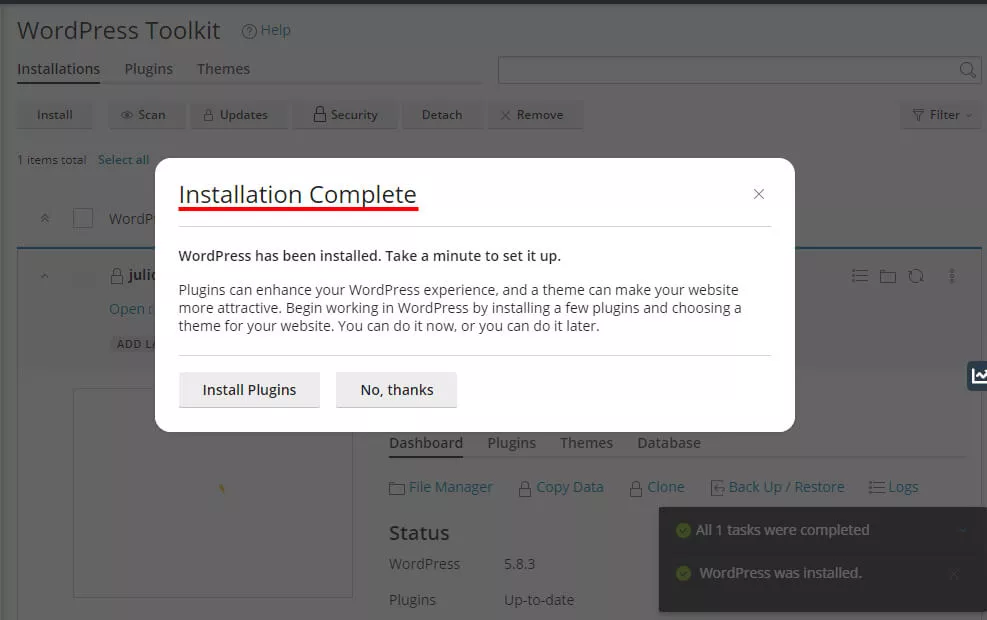Viewport: 987px width, 620px height.
Task: Collapse the All 1 tasks were completed notification
Action: [962, 531]
